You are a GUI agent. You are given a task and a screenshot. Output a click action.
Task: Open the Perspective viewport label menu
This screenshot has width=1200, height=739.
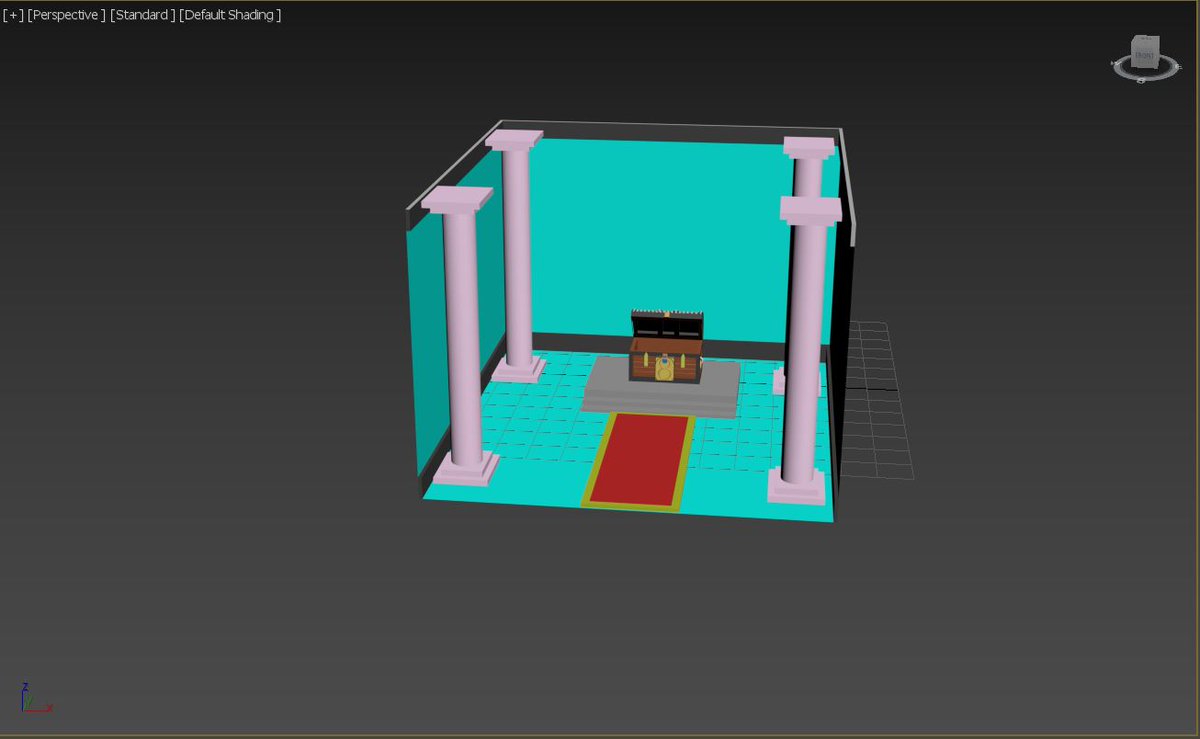click(66, 15)
